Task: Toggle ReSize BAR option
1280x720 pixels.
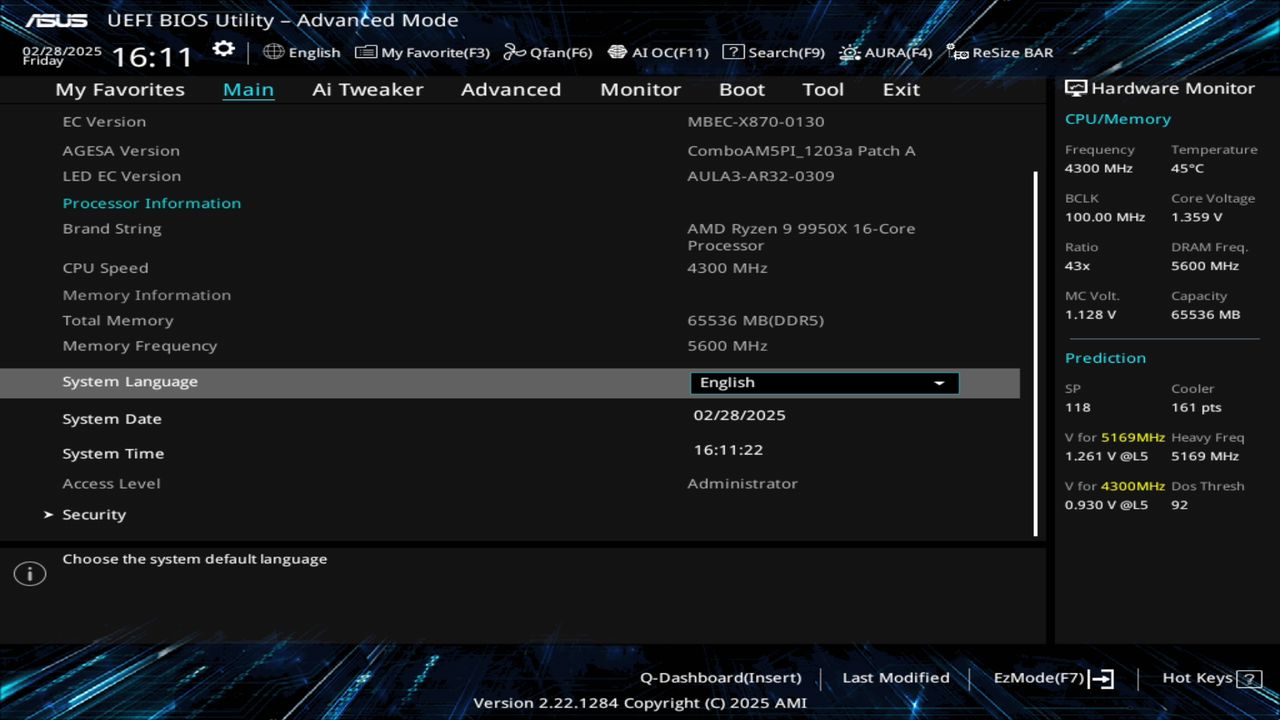Action: click(x=1000, y=52)
